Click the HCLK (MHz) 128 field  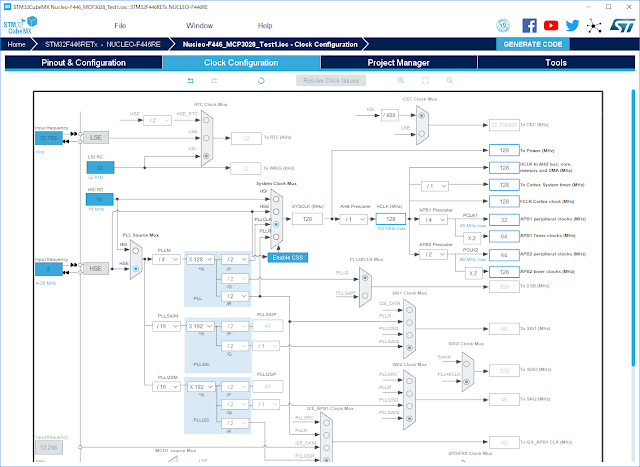[x=391, y=219]
